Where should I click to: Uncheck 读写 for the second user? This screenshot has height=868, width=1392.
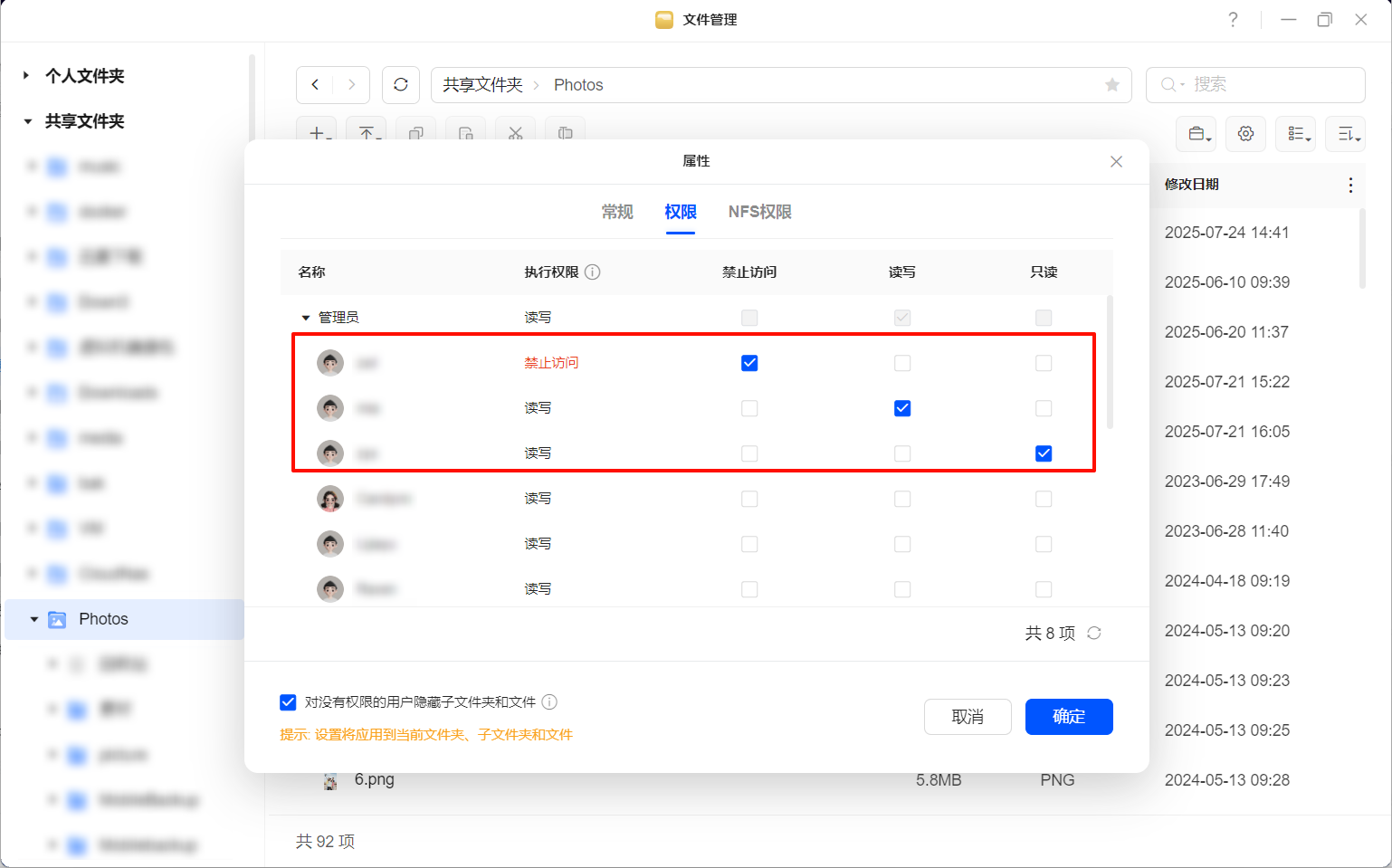(x=902, y=409)
